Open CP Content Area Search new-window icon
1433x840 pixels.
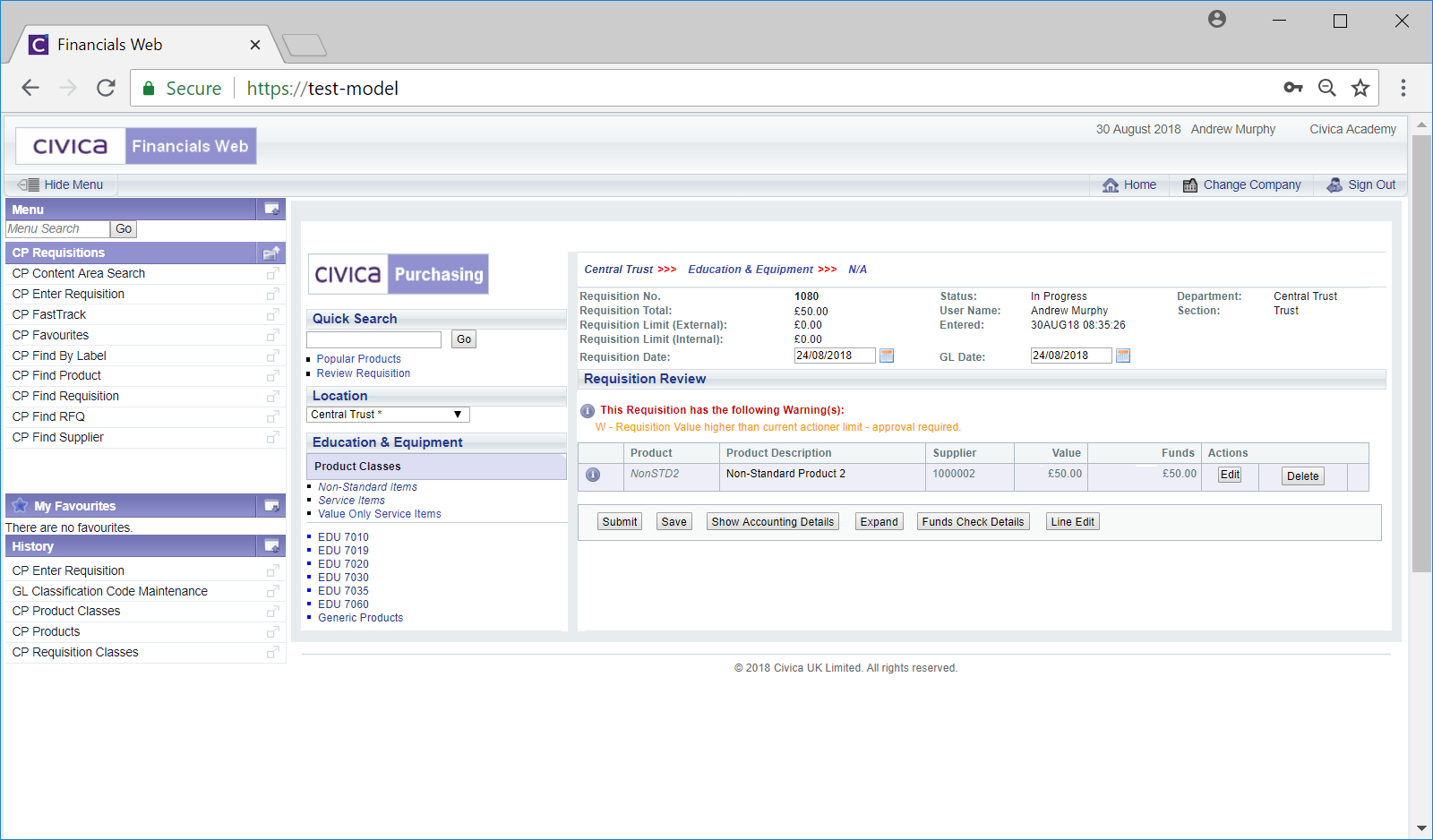click(272, 273)
